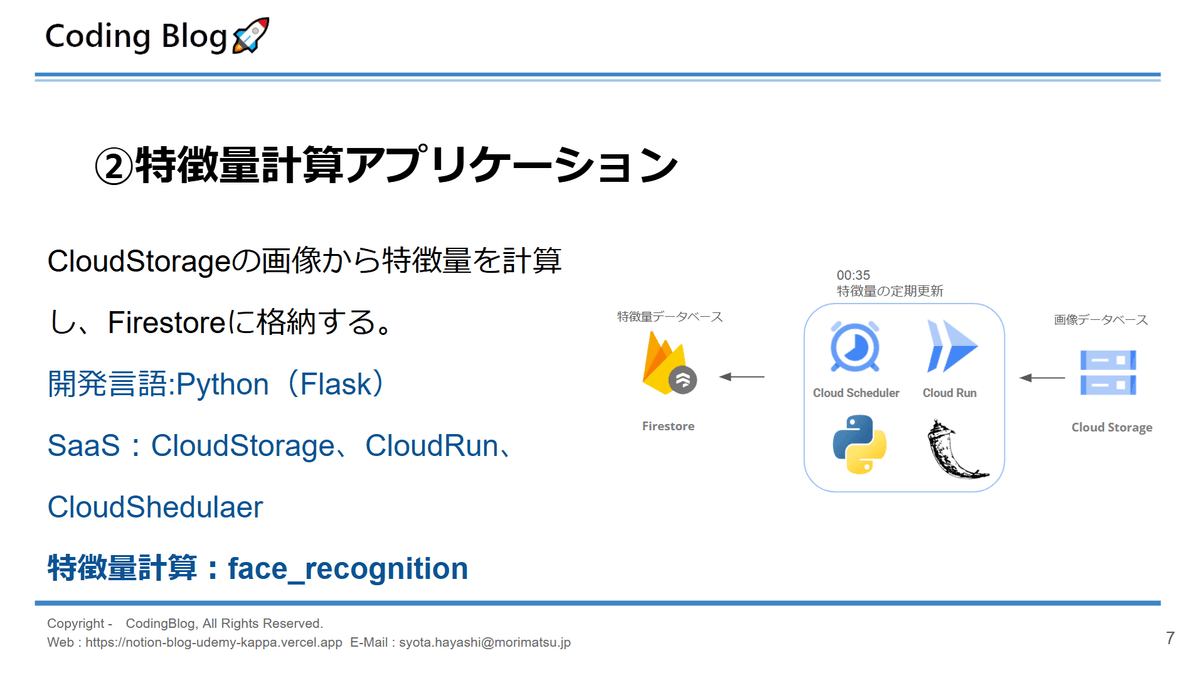Click the Cloud Scheduler alarm clock icon
Screen dimensions: 1200x673
tap(855, 347)
